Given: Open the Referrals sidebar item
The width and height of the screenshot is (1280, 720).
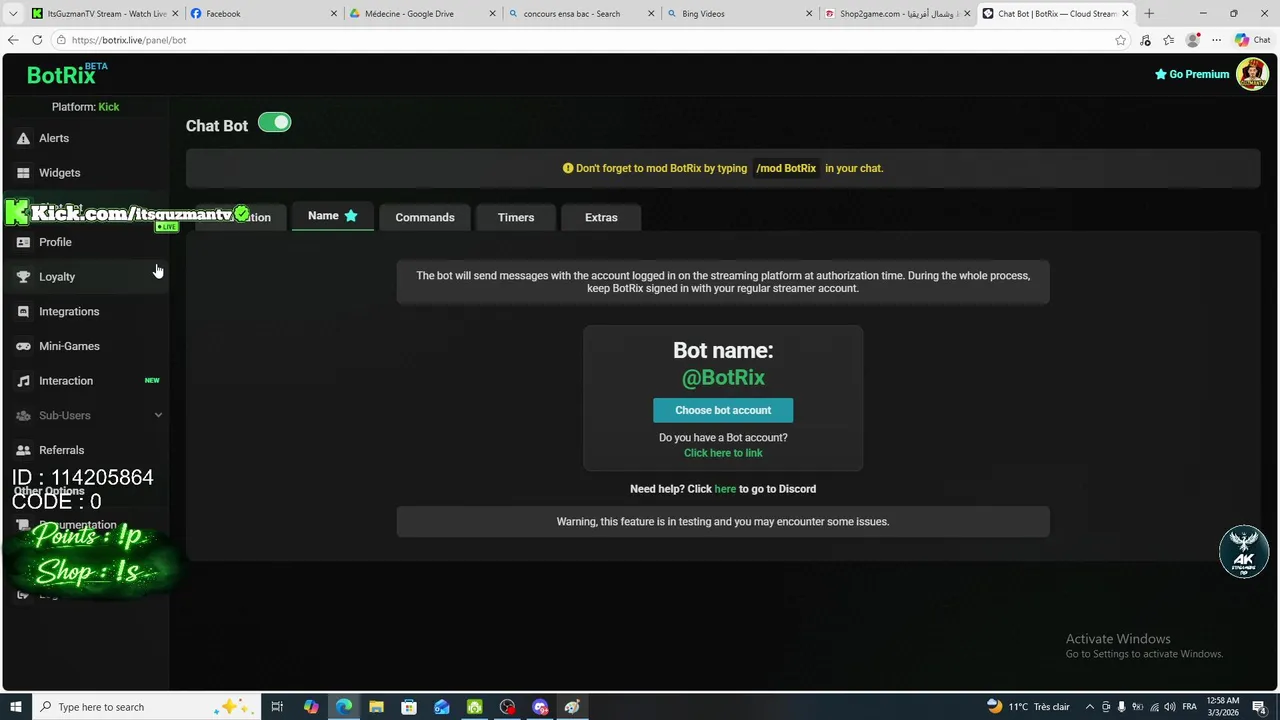Looking at the screenshot, I should 85,450.
